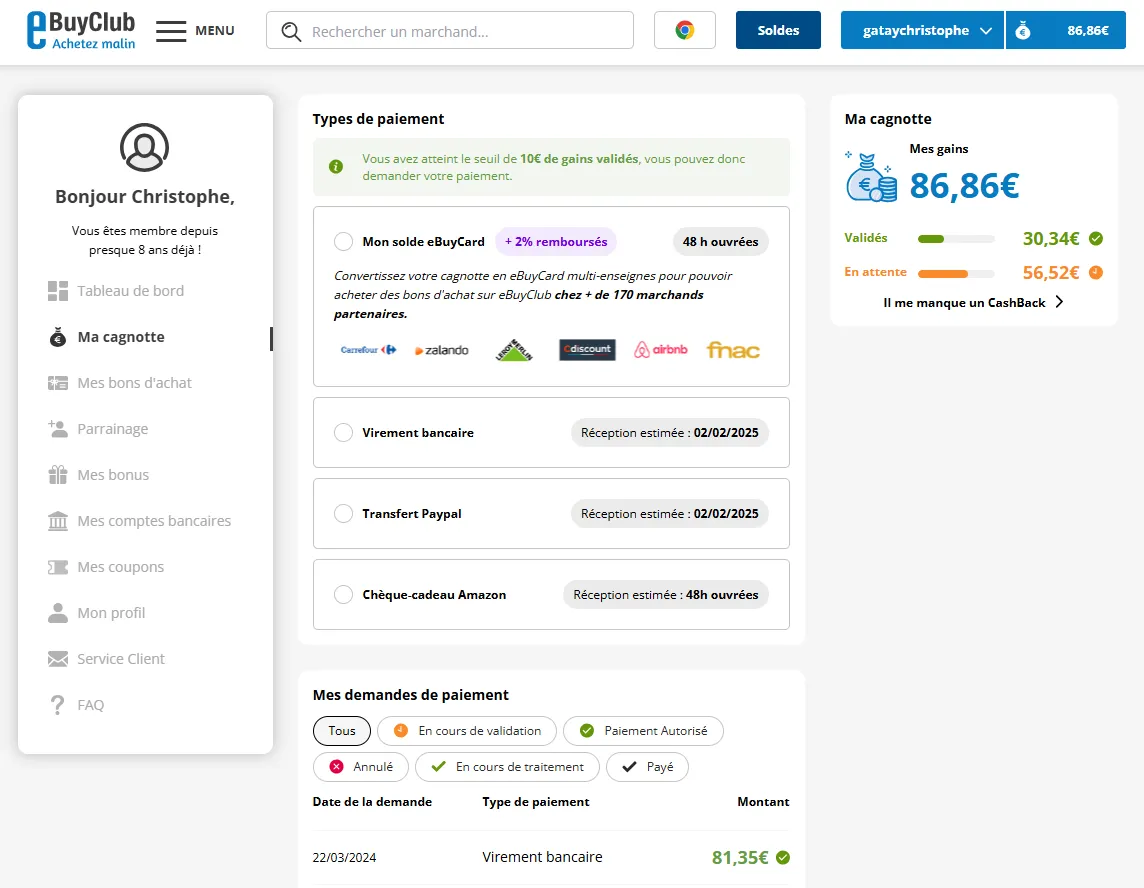Viewport: 1144px width, 888px height.
Task: Click the En attente orange progress bar
Action: (956, 274)
